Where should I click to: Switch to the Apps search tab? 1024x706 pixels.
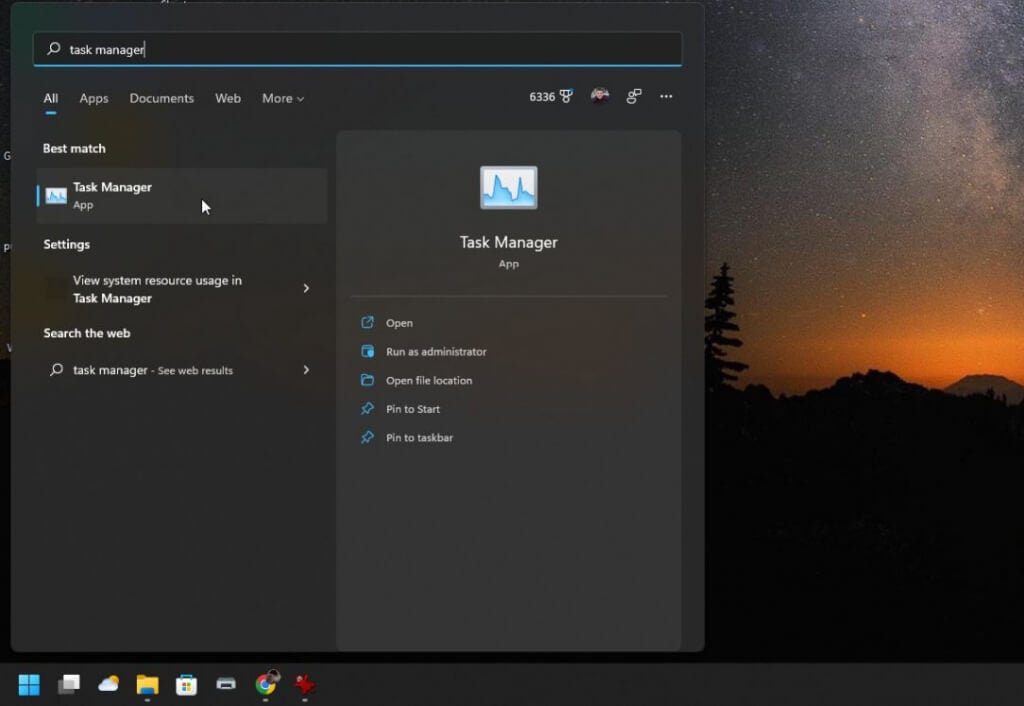tap(94, 98)
